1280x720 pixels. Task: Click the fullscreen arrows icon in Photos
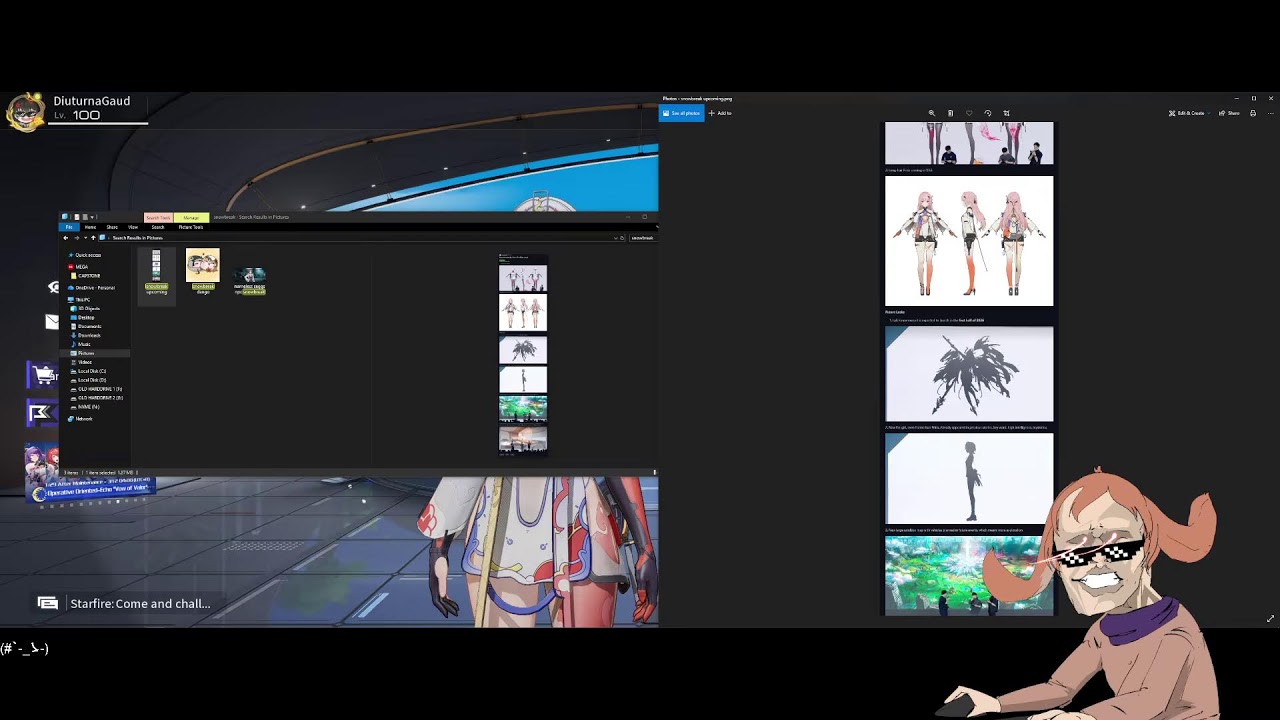point(1270,619)
